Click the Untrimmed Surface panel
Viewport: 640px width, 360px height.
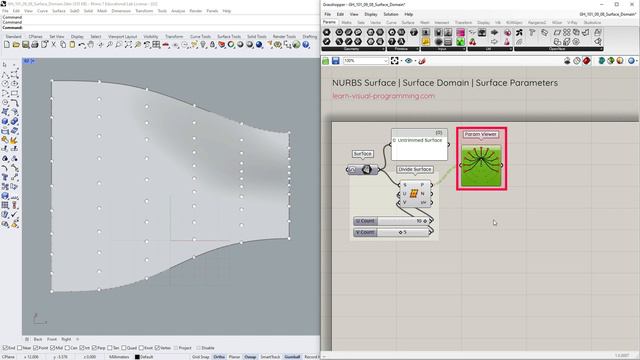pos(419,144)
